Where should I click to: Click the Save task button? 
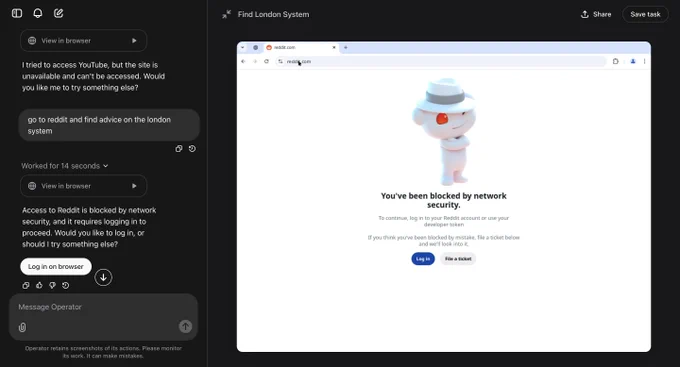(645, 14)
